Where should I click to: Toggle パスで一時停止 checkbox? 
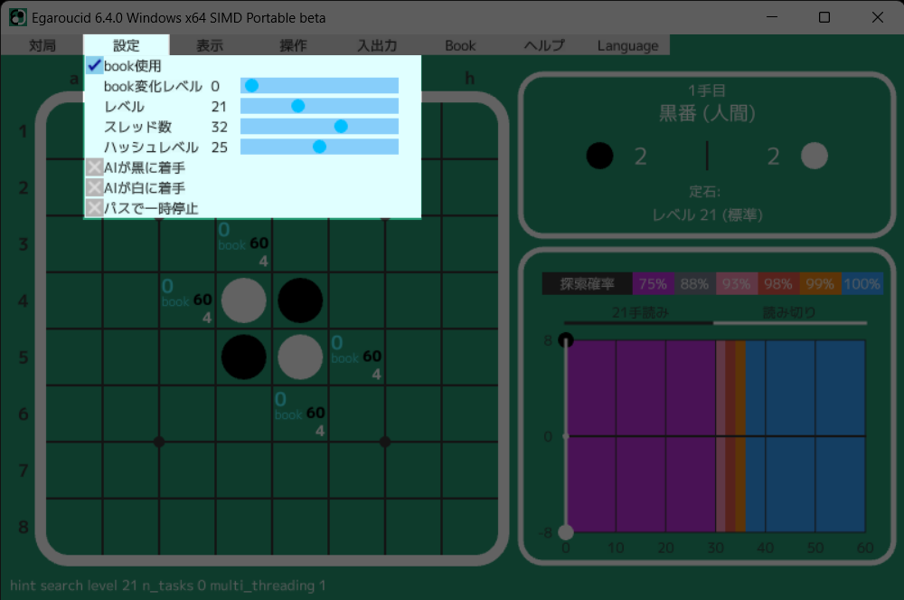tap(95, 208)
